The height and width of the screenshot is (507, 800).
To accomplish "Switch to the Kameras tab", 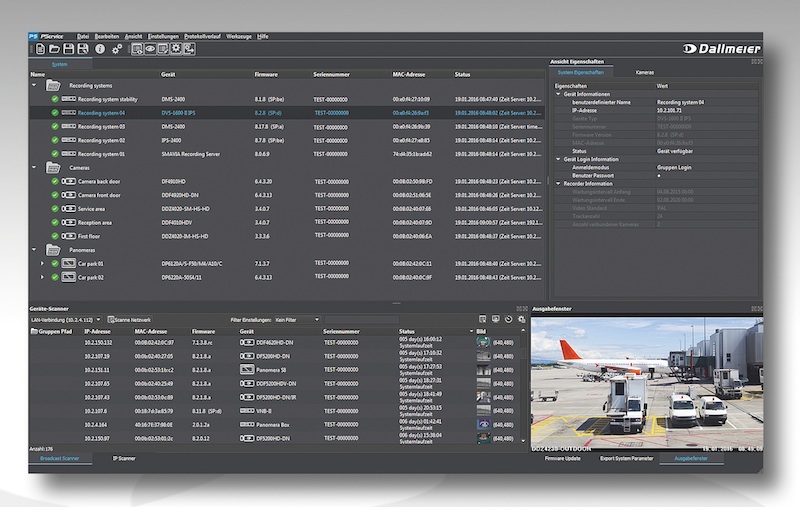I will coord(645,72).
